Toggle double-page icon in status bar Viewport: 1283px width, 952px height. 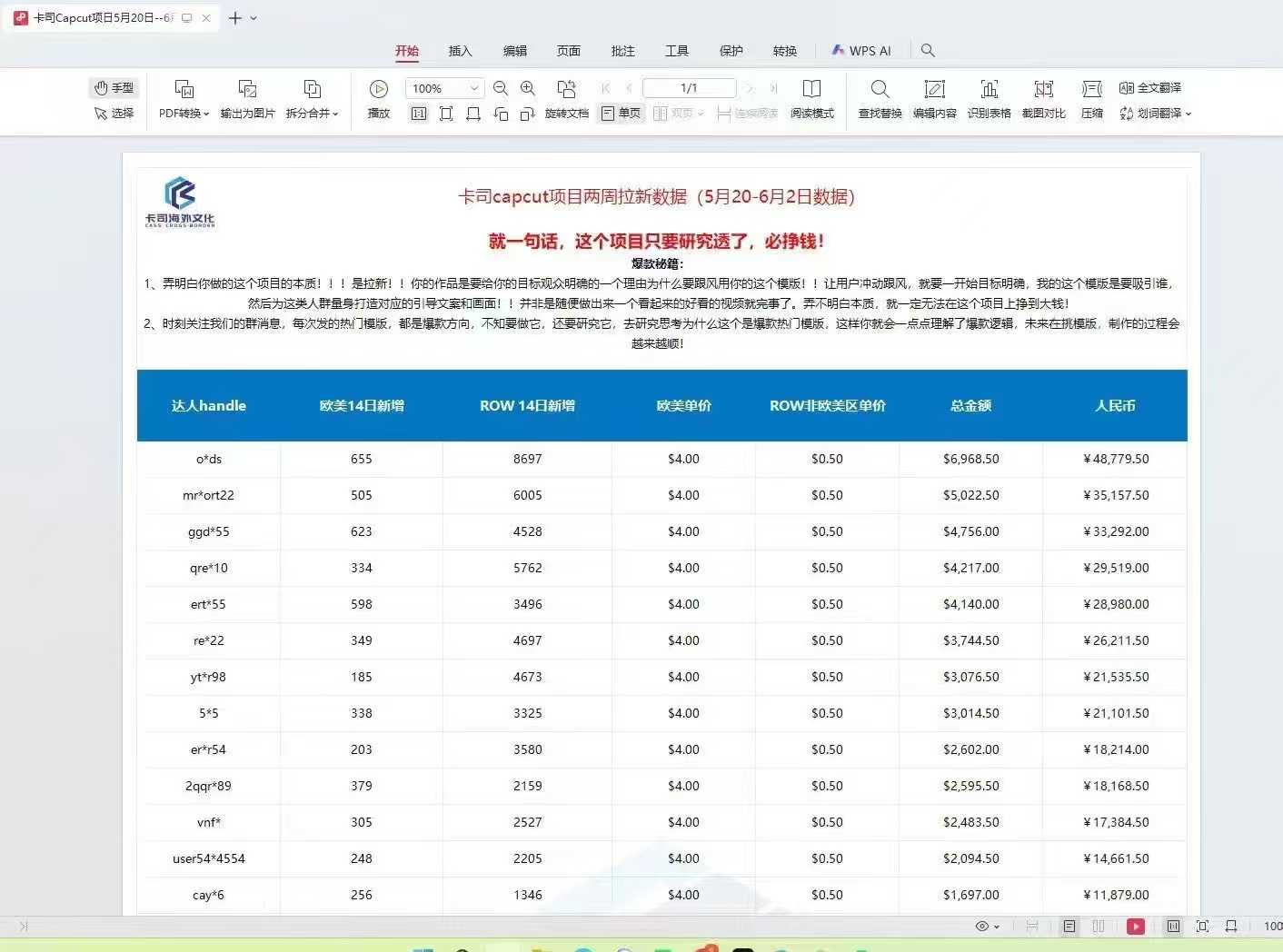1099,927
